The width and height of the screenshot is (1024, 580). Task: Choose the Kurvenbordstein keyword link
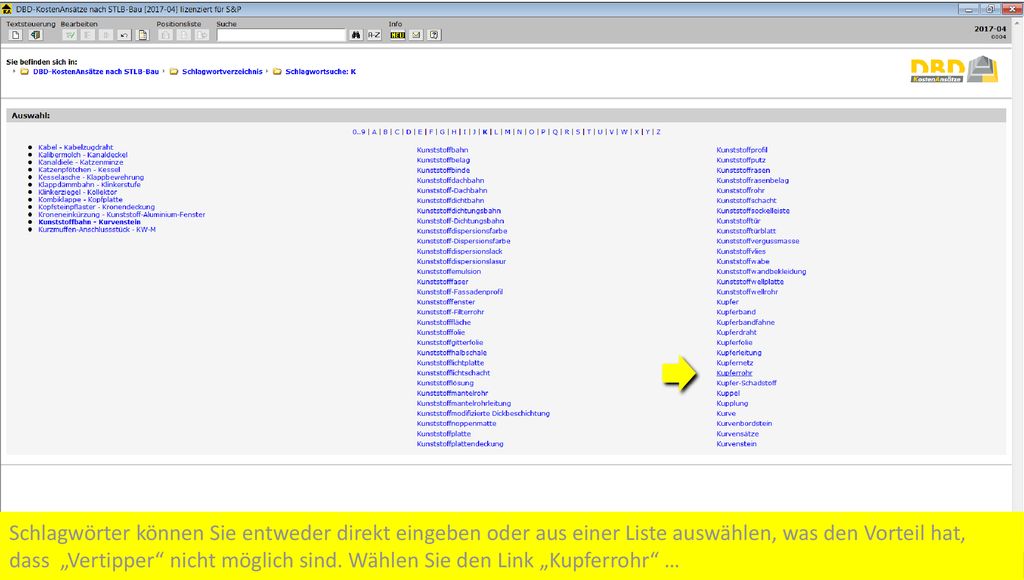point(744,424)
